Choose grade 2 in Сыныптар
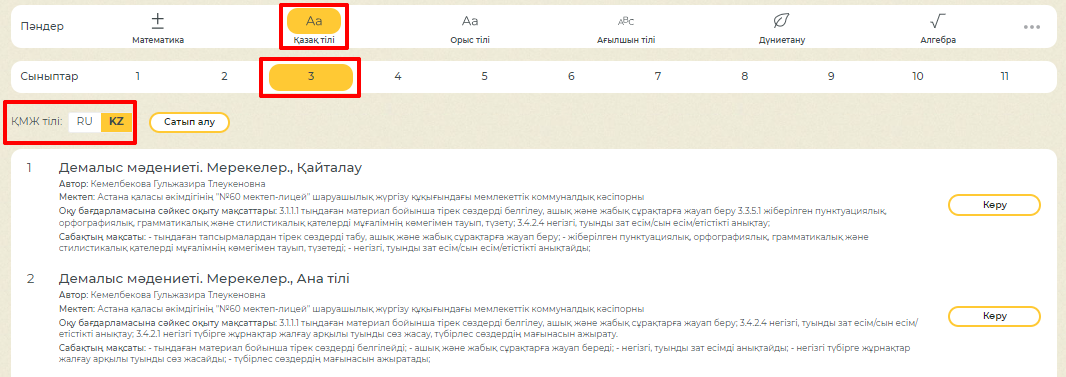Viewport: 1066px width, 377px height. pos(224,77)
